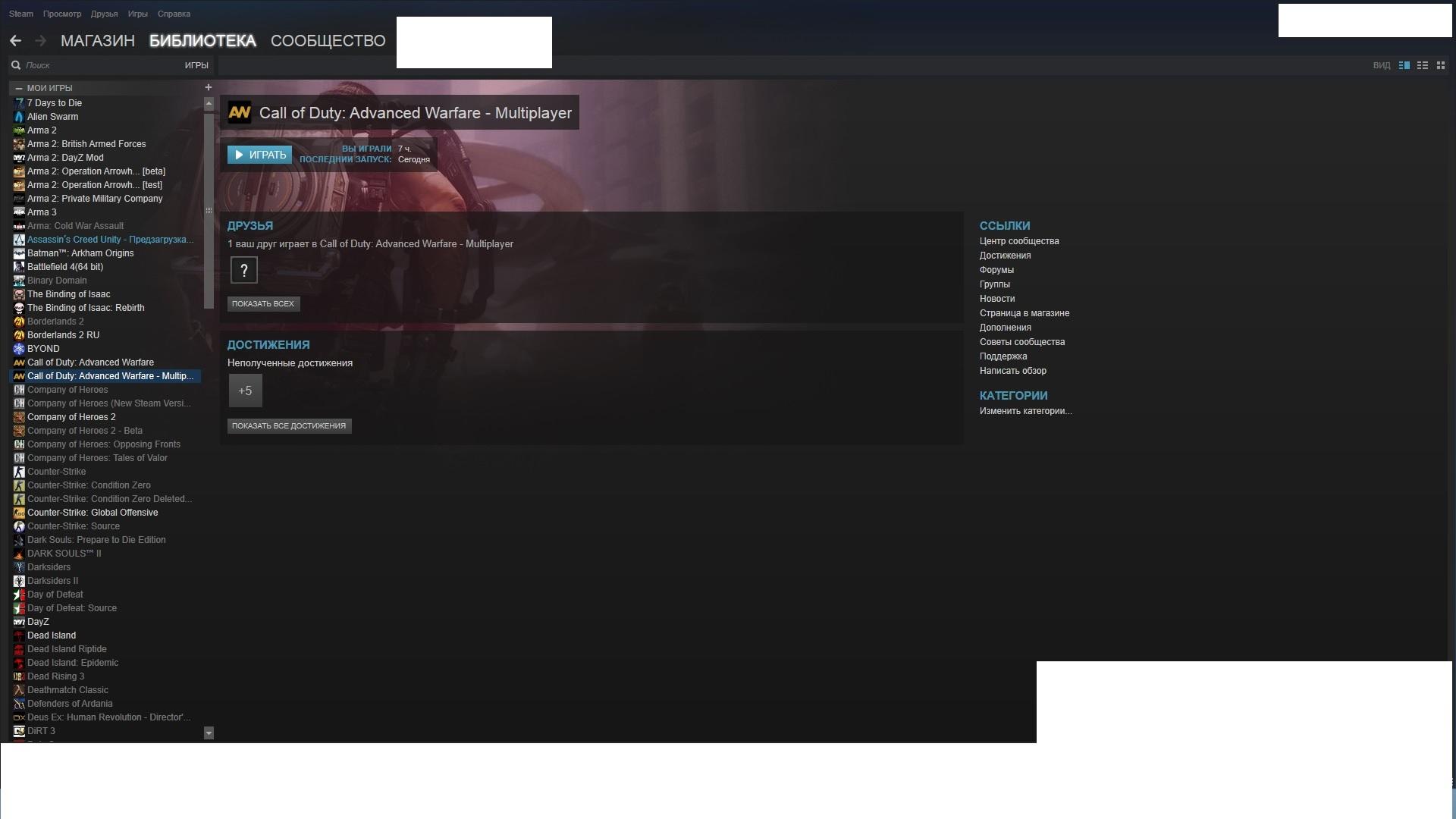The image size is (1456, 819).
Task: Select Arma 2: DayZ Mod entry
Action: [x=106, y=158]
